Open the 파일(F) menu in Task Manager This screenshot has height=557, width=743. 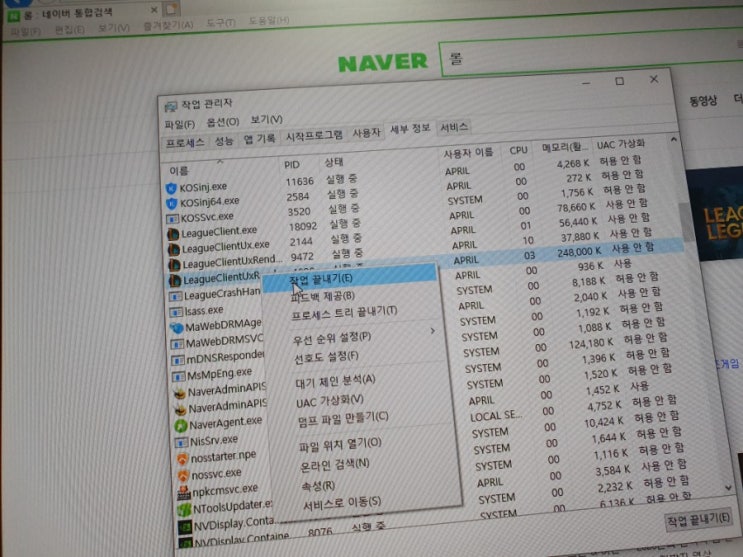(180, 124)
